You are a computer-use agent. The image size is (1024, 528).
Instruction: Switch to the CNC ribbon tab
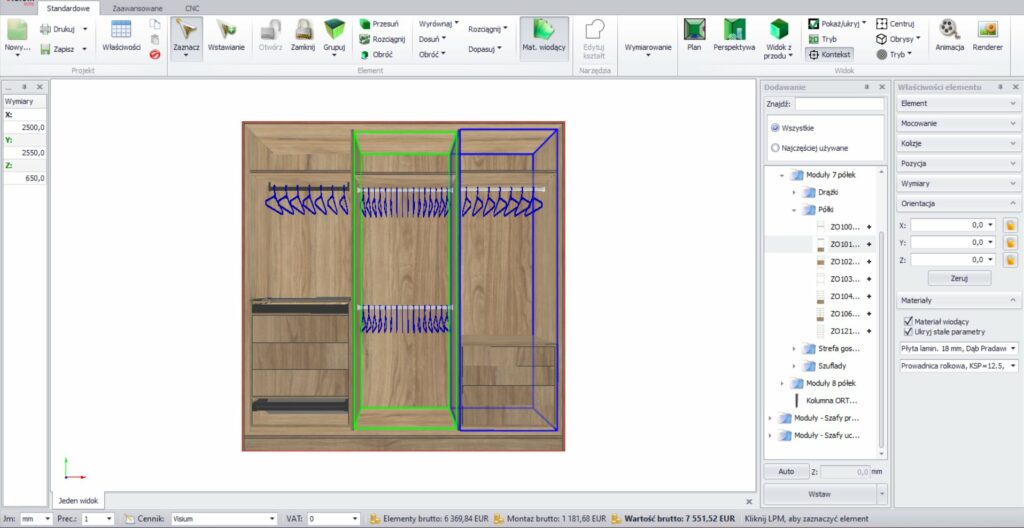192,8
